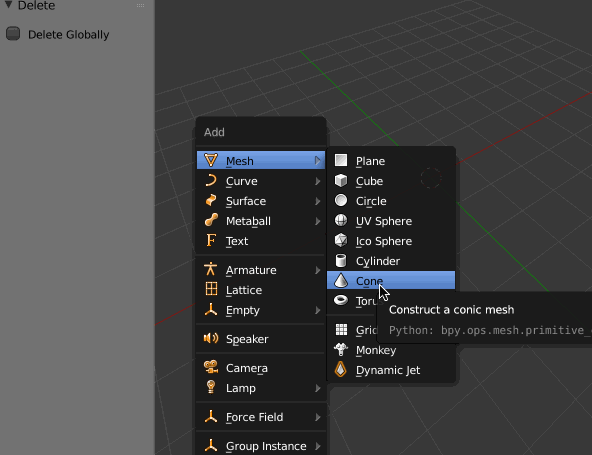Open the Mesh menu entry
Image resolution: width=592 pixels, height=455 pixels.
(x=261, y=160)
